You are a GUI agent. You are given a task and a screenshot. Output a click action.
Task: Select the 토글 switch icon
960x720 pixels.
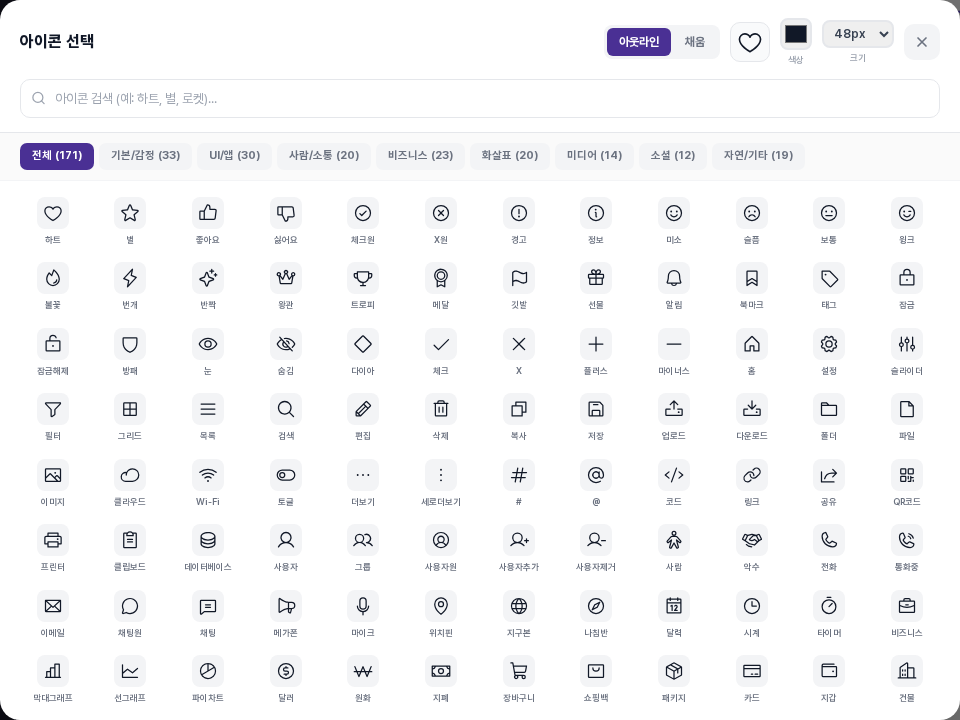click(x=285, y=475)
